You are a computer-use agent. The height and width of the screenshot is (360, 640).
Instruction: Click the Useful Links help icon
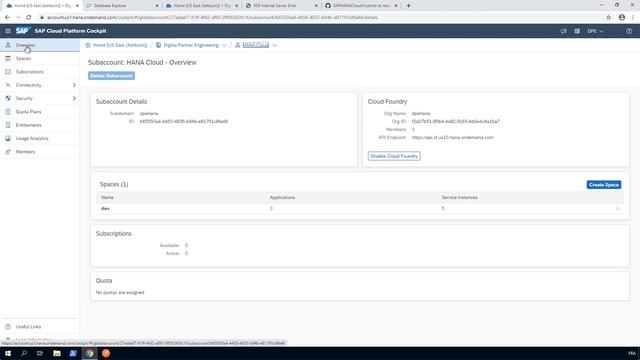point(8,327)
